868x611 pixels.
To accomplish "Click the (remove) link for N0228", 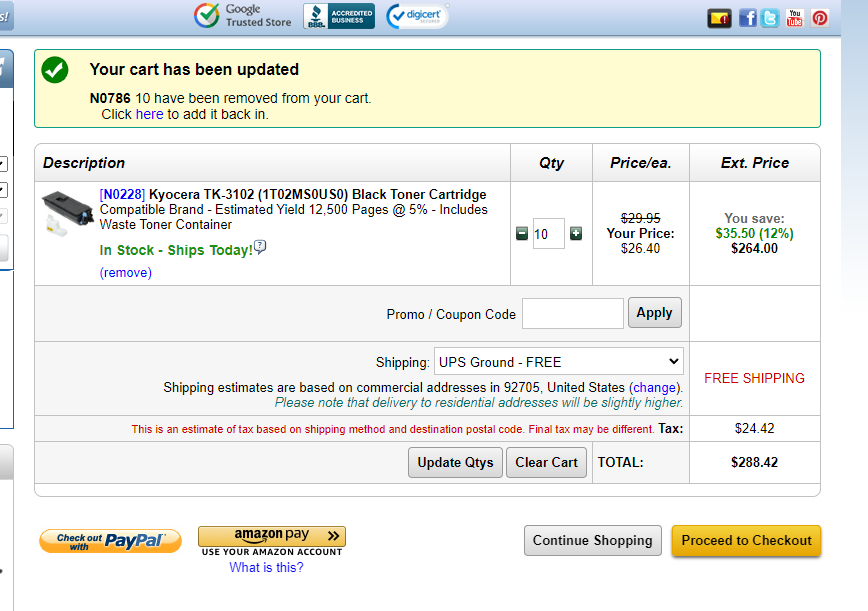I will [x=126, y=272].
